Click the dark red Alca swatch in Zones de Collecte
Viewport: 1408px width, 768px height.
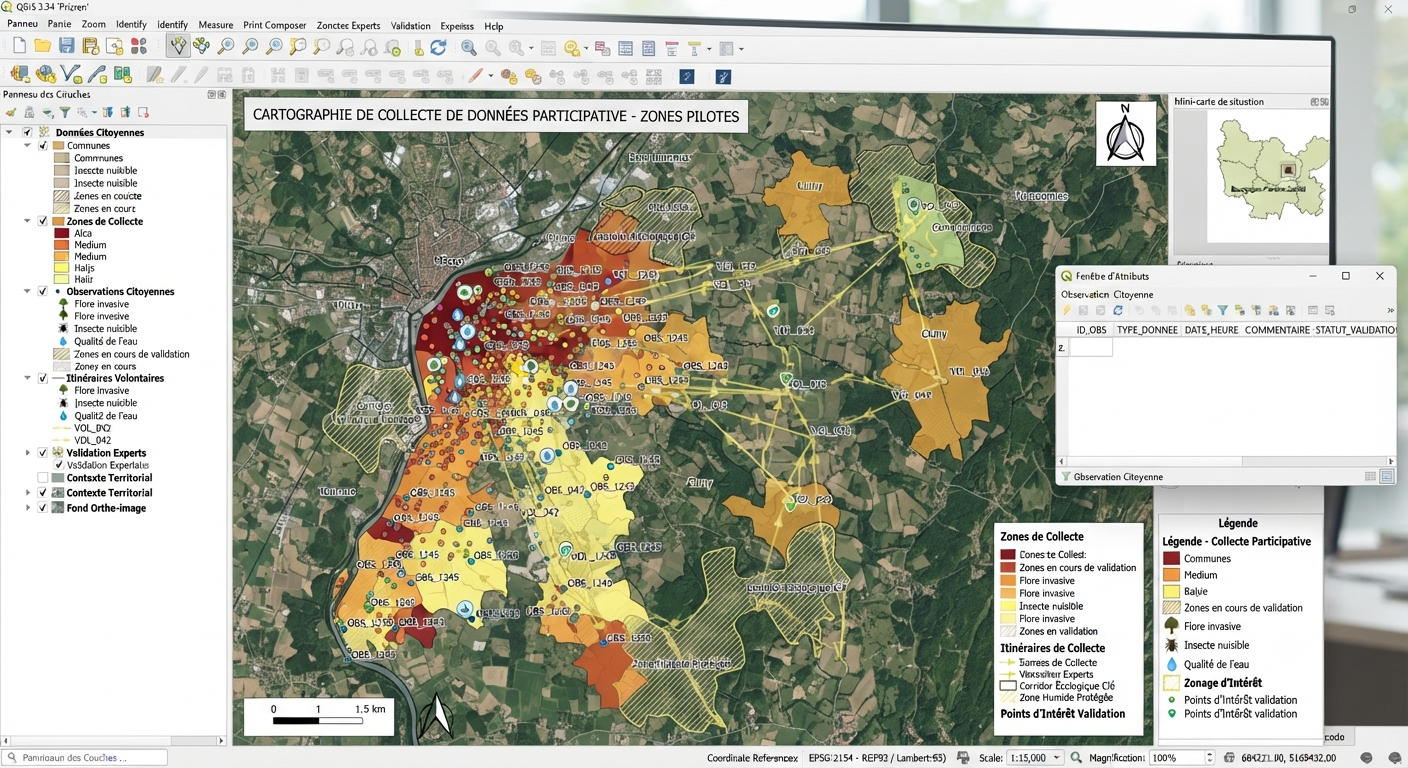tap(63, 233)
